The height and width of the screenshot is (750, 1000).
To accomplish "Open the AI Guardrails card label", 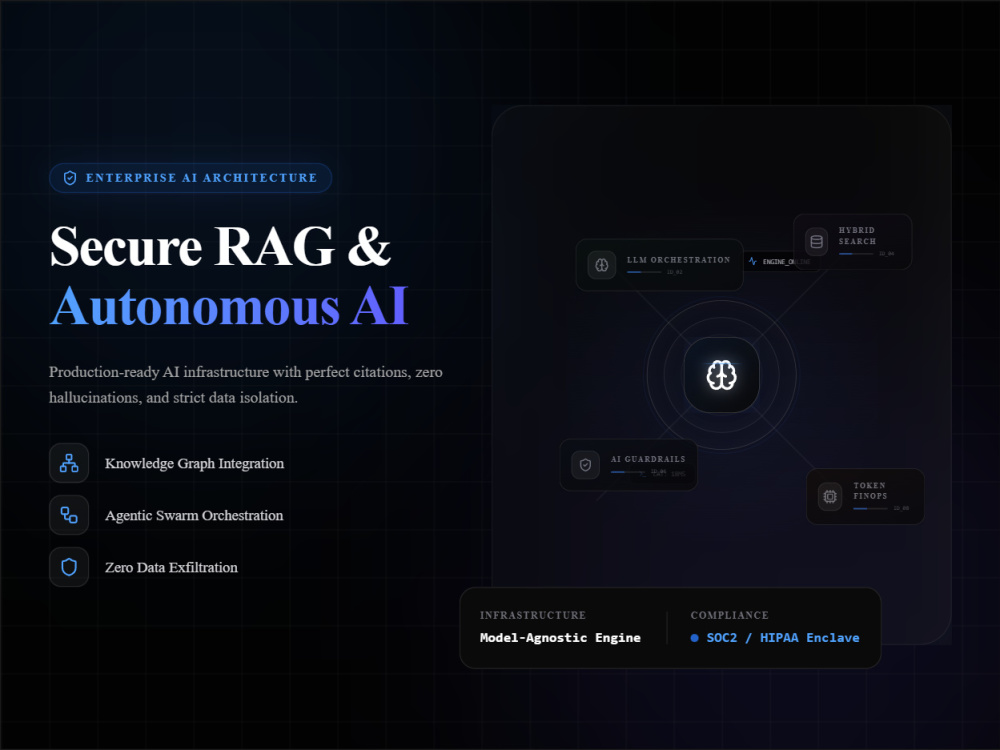I will pos(648,459).
